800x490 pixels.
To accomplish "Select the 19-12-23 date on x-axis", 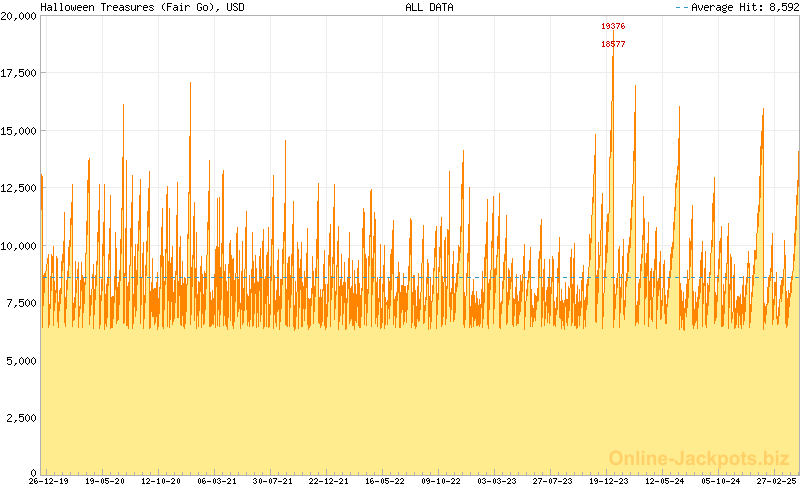I will 609,481.
